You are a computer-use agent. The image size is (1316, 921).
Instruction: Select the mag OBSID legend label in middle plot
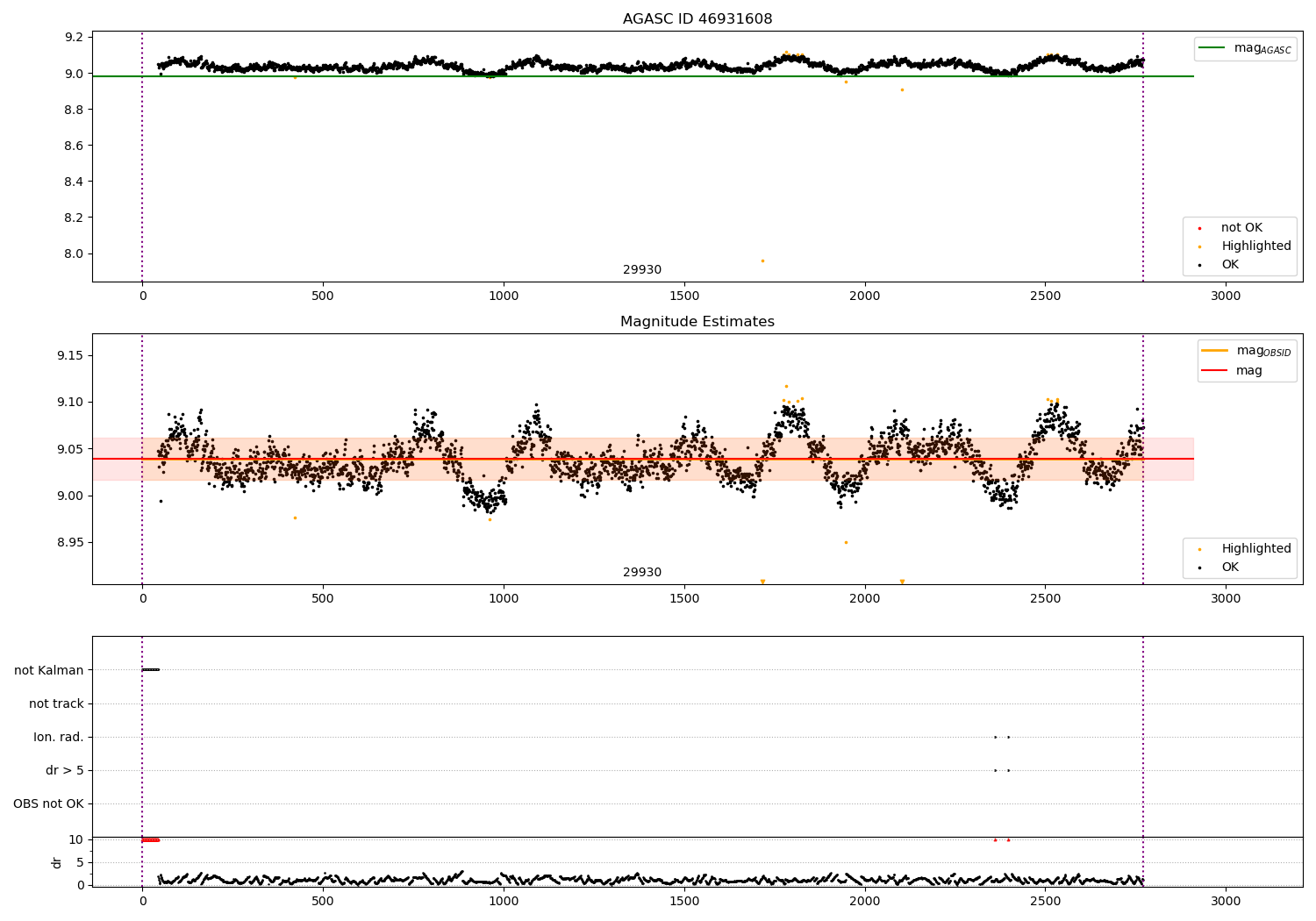pos(1263,351)
